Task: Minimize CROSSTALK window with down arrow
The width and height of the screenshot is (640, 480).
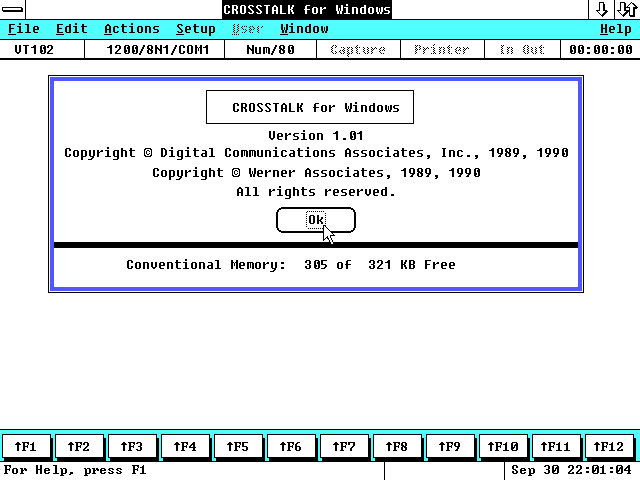Action: coord(601,9)
